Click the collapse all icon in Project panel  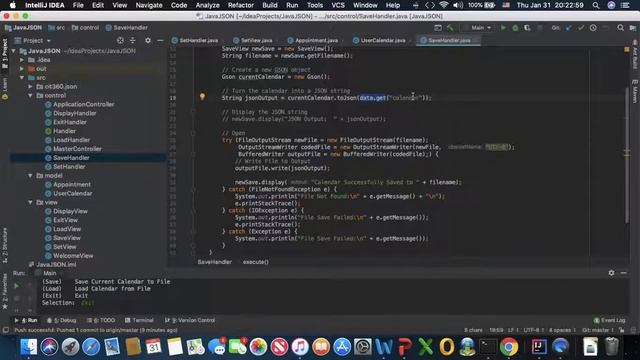click(133, 40)
